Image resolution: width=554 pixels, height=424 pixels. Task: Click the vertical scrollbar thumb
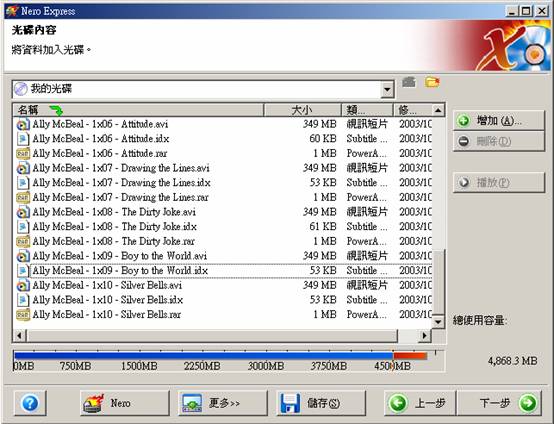[x=438, y=282]
